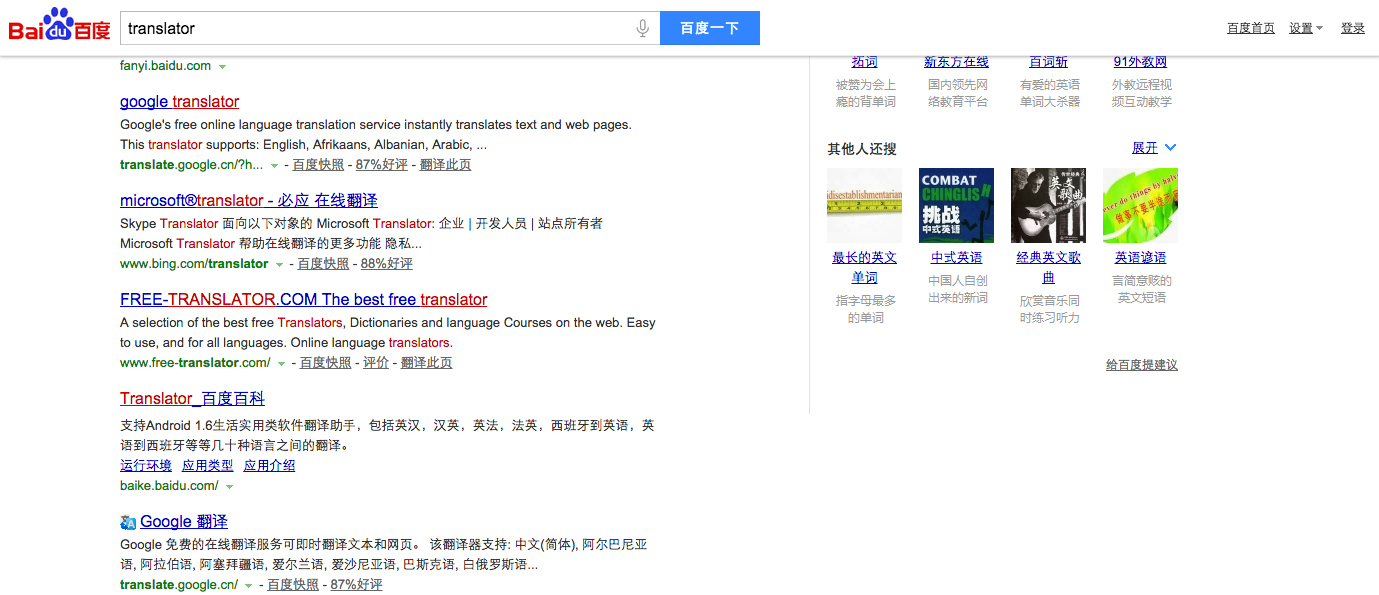Viewport: 1379px width, 595px height.
Task: Click the green 英语谚语 thumbnail
Action: [x=1140, y=205]
